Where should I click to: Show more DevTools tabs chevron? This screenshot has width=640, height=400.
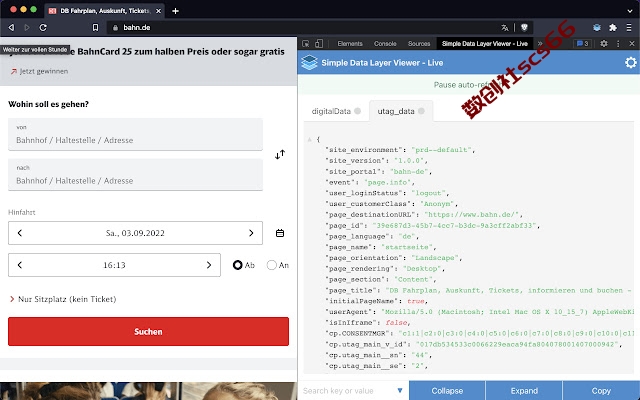click(540, 44)
